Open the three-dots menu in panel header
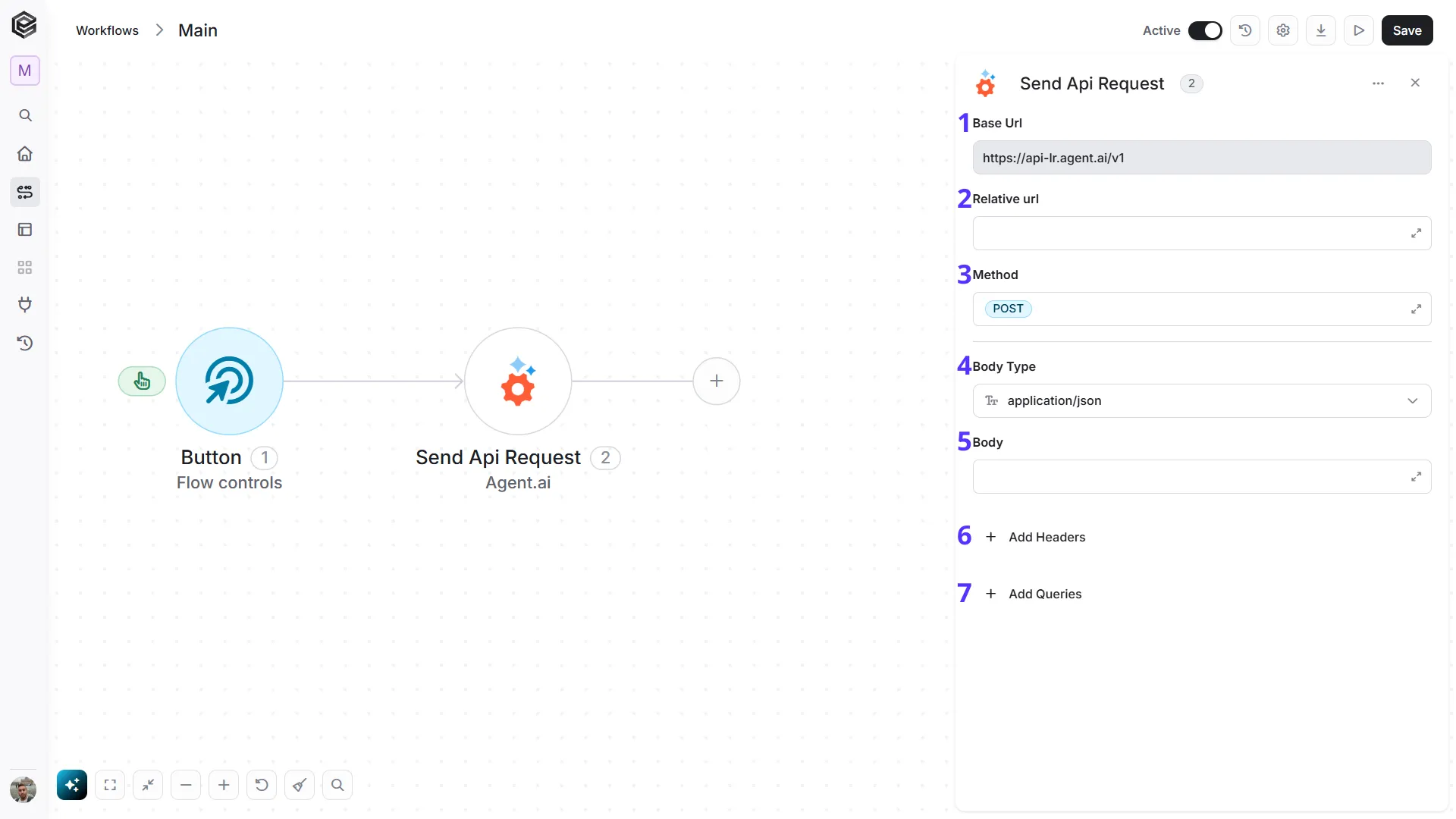The width and height of the screenshot is (1456, 819). click(x=1379, y=83)
